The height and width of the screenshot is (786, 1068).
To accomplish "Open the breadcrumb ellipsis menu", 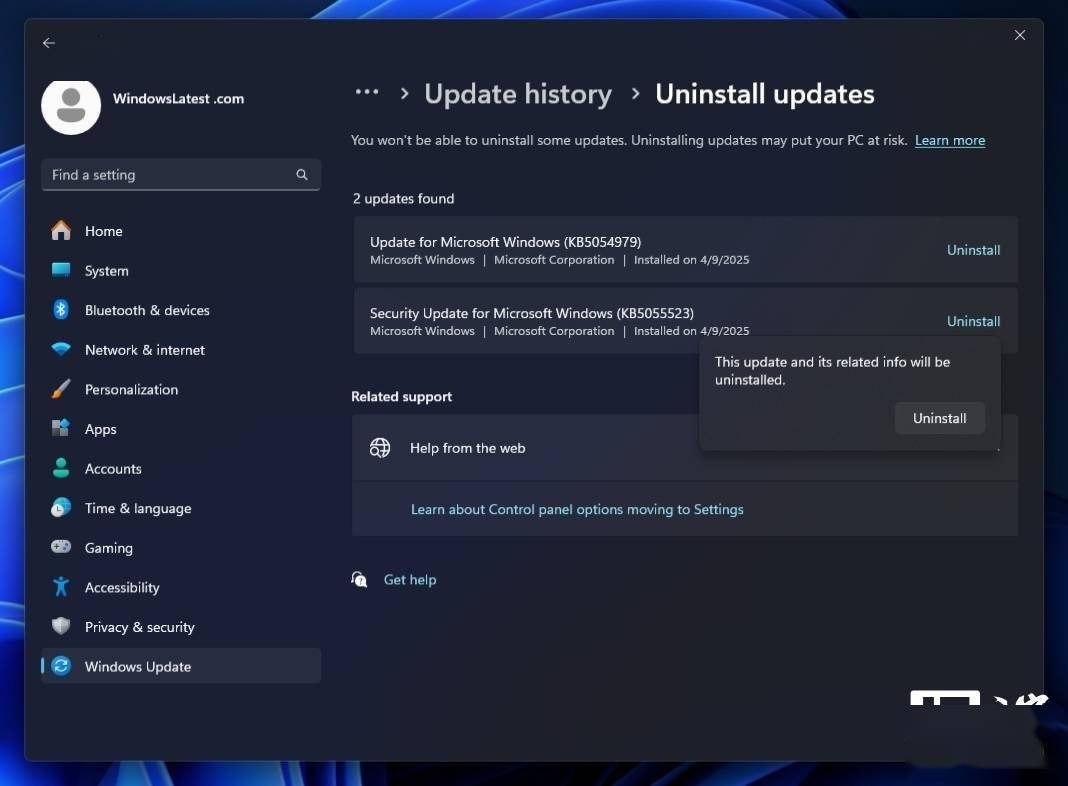I will [367, 92].
